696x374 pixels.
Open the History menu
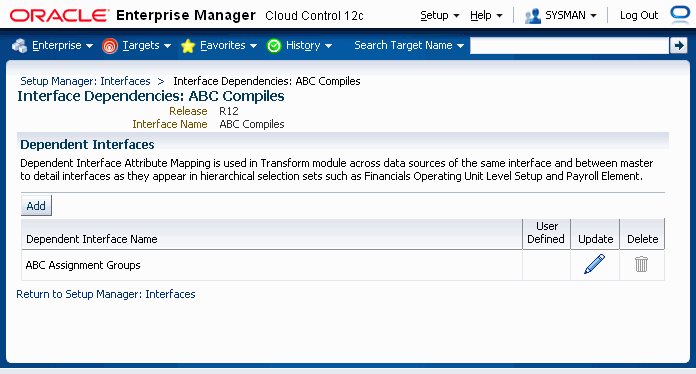click(308, 45)
